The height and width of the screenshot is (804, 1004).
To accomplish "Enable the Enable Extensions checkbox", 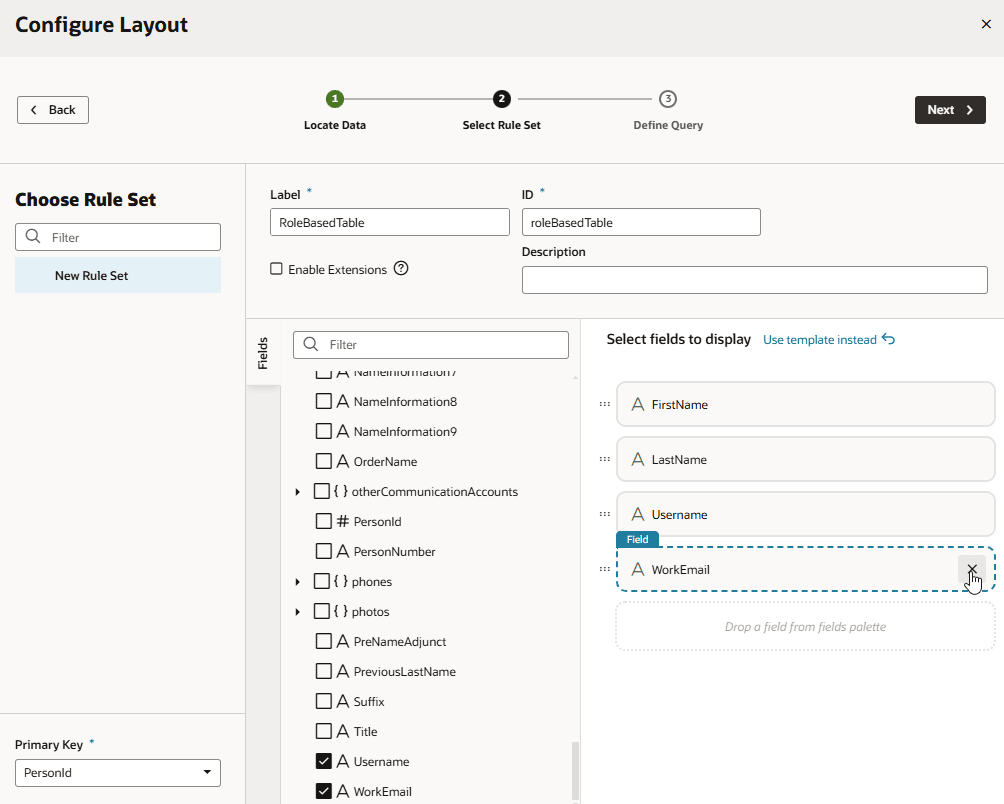I will click(277, 269).
